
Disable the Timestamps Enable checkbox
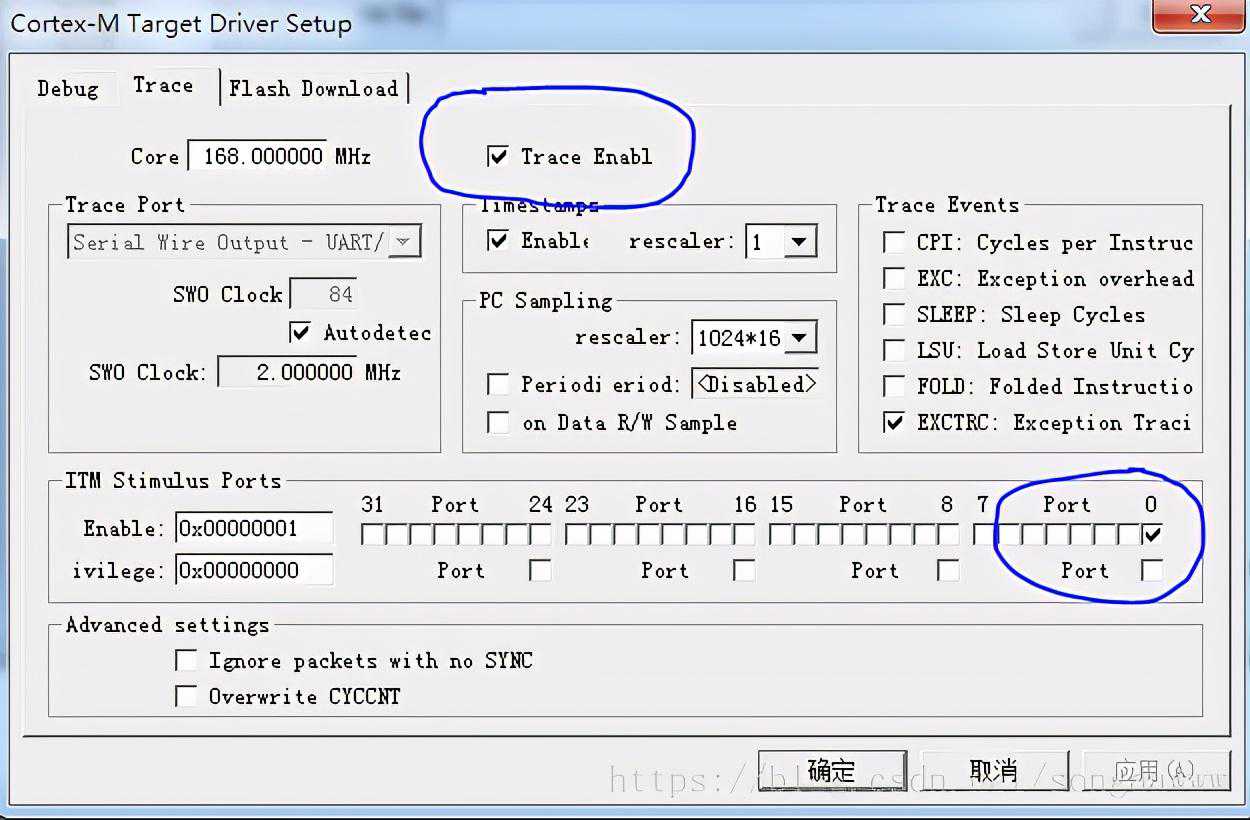tap(497, 241)
